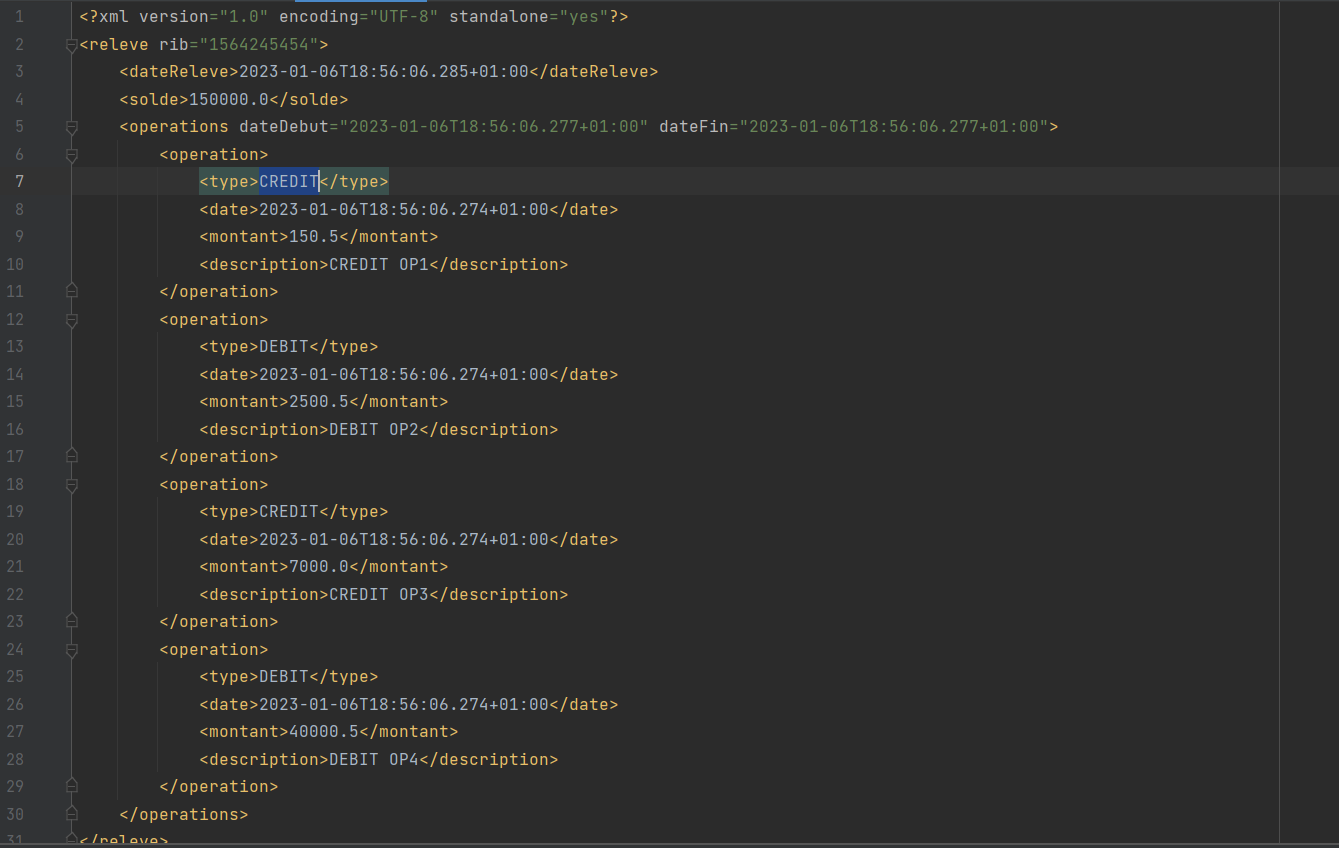1339x848 pixels.
Task: Collapse the releve root element fold marker
Action: click(71, 45)
